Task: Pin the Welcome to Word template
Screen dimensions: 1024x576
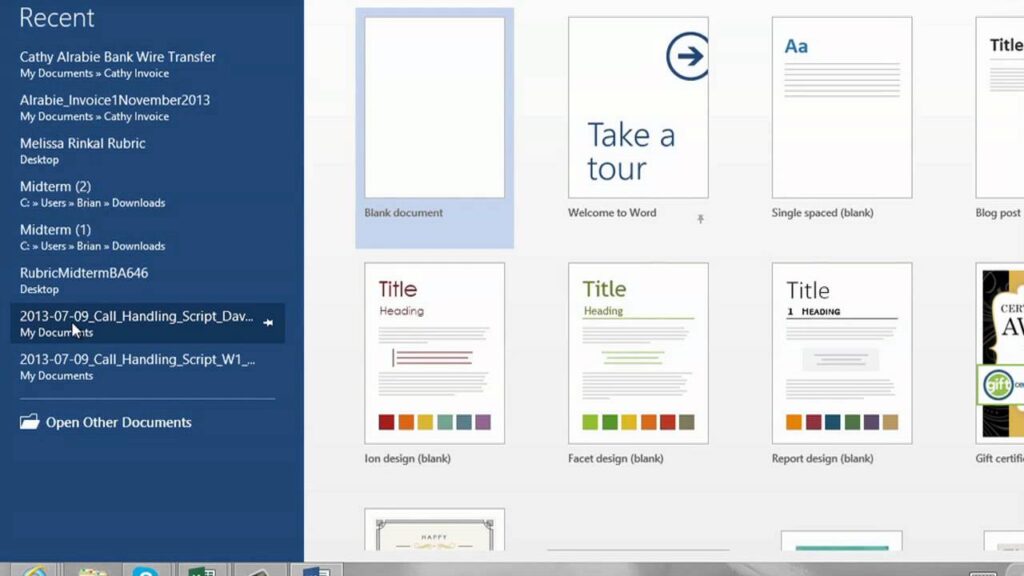Action: [700, 219]
